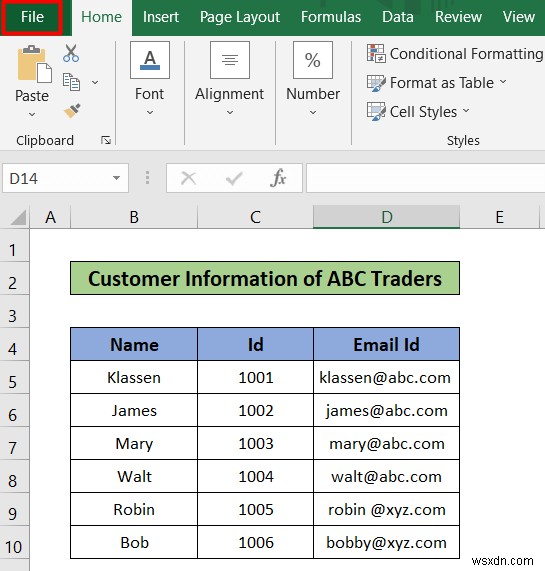Viewport: 545px width, 571px height.
Task: Switch to the View tab
Action: pyautogui.click(x=519, y=17)
